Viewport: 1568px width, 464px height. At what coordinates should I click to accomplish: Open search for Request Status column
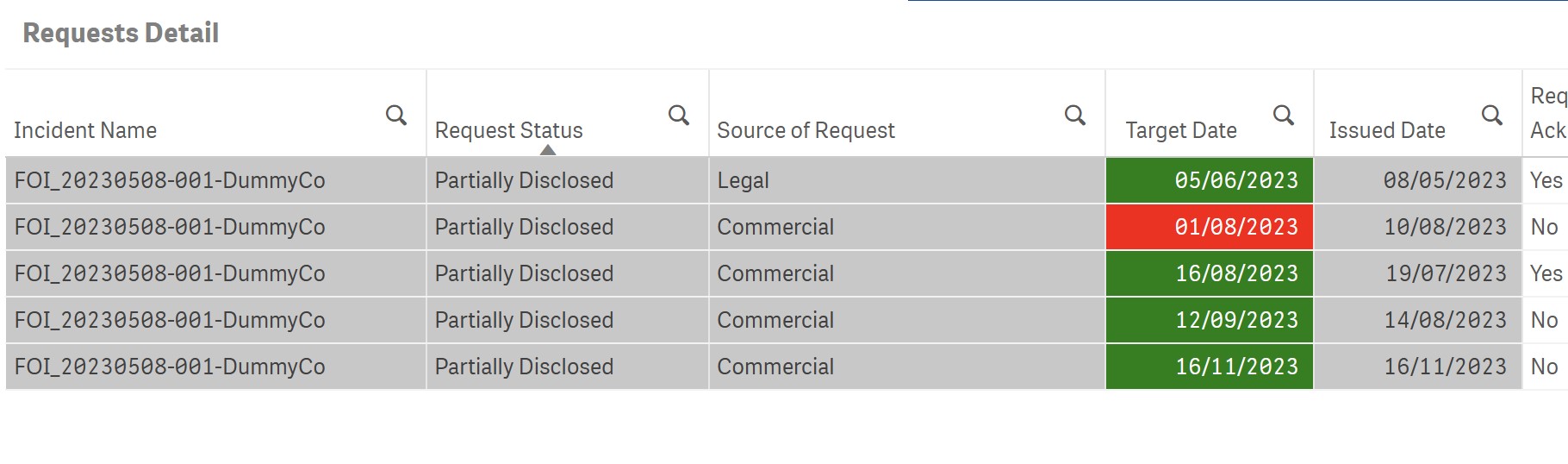click(678, 116)
